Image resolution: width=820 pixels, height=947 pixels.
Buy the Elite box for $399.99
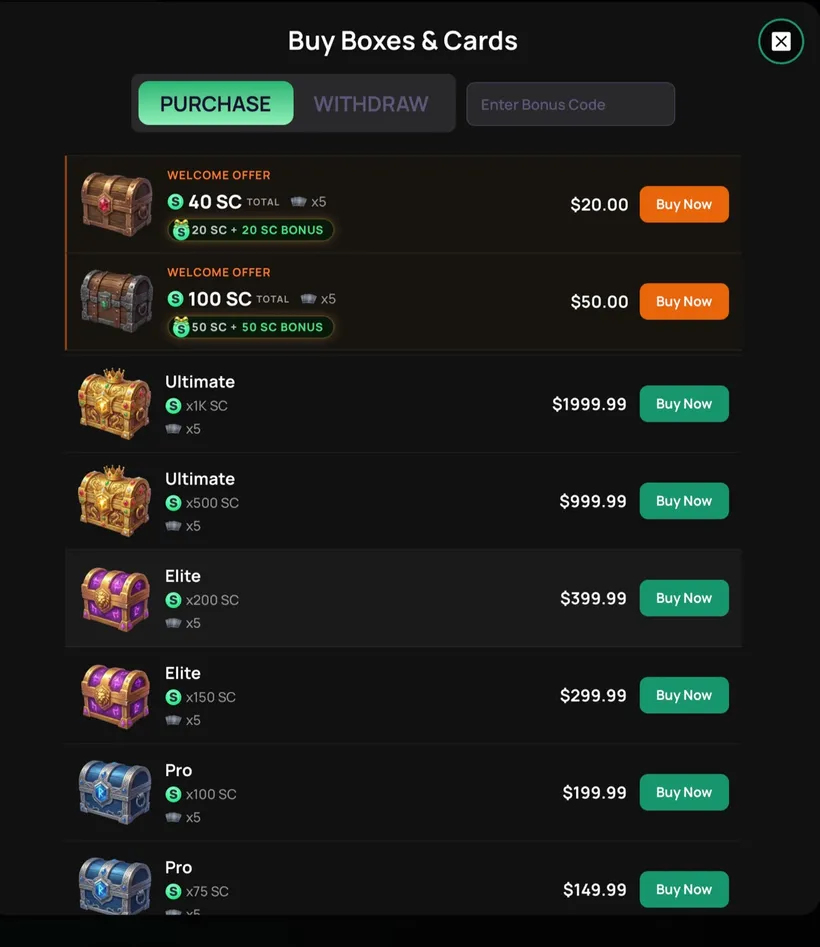tap(684, 598)
